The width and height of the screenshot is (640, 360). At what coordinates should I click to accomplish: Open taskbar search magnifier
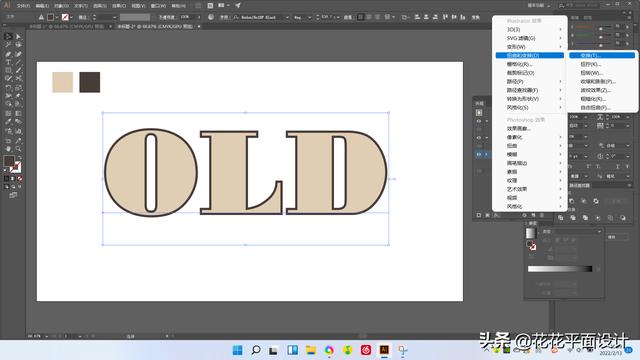click(x=256, y=350)
